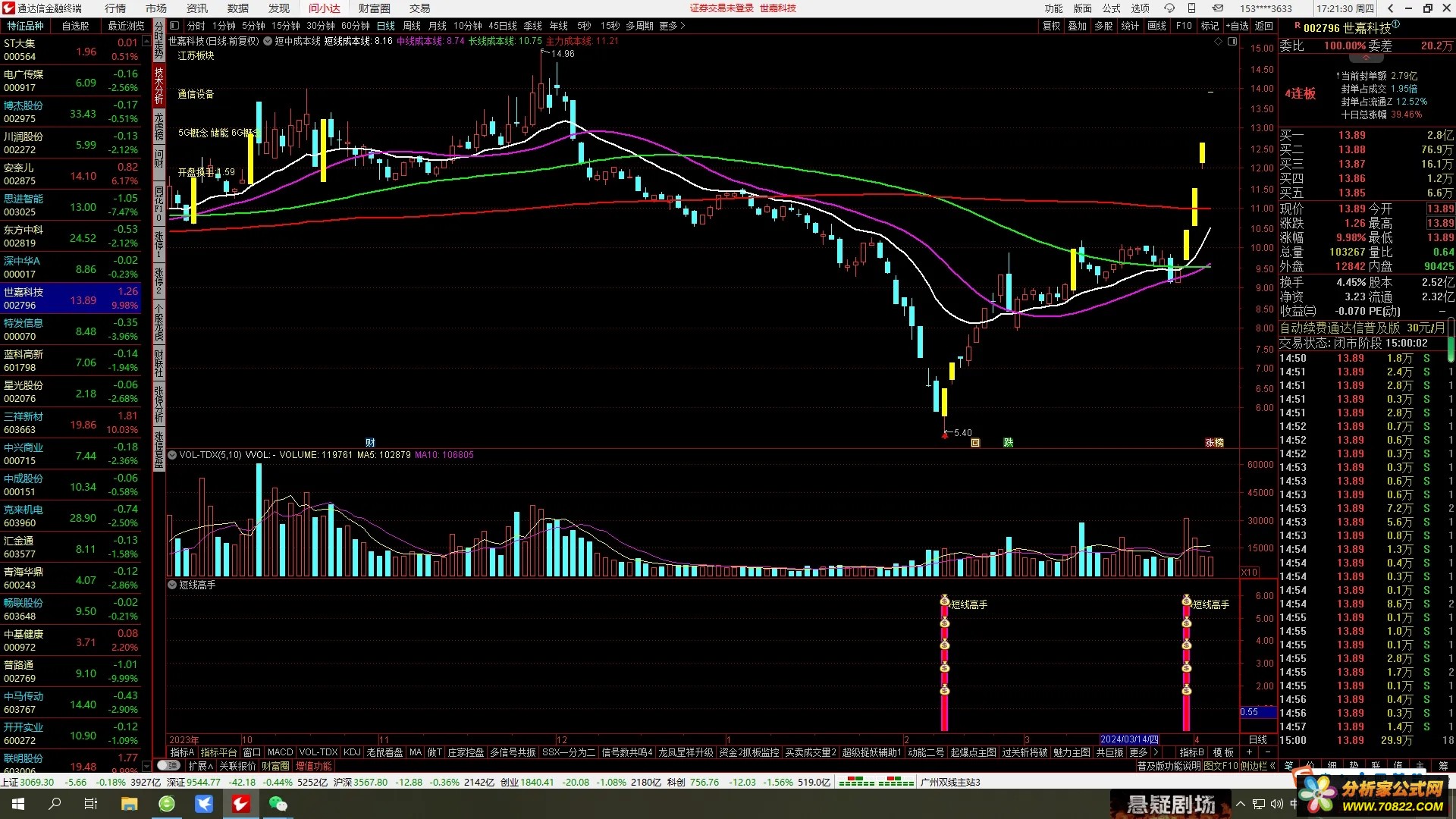
Task: Open the circle icon before 短线高手 indicator
Action: 172,585
